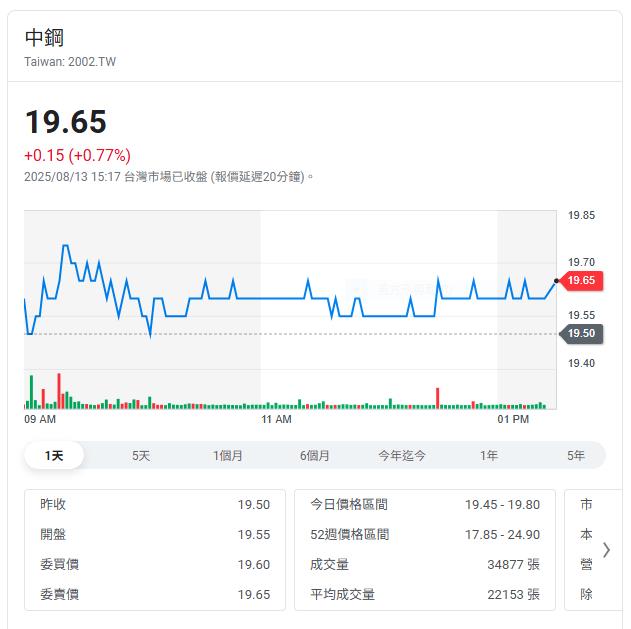Click the red 19.65 current price marker
Image resolution: width=631 pixels, height=629 pixels.
(x=582, y=280)
